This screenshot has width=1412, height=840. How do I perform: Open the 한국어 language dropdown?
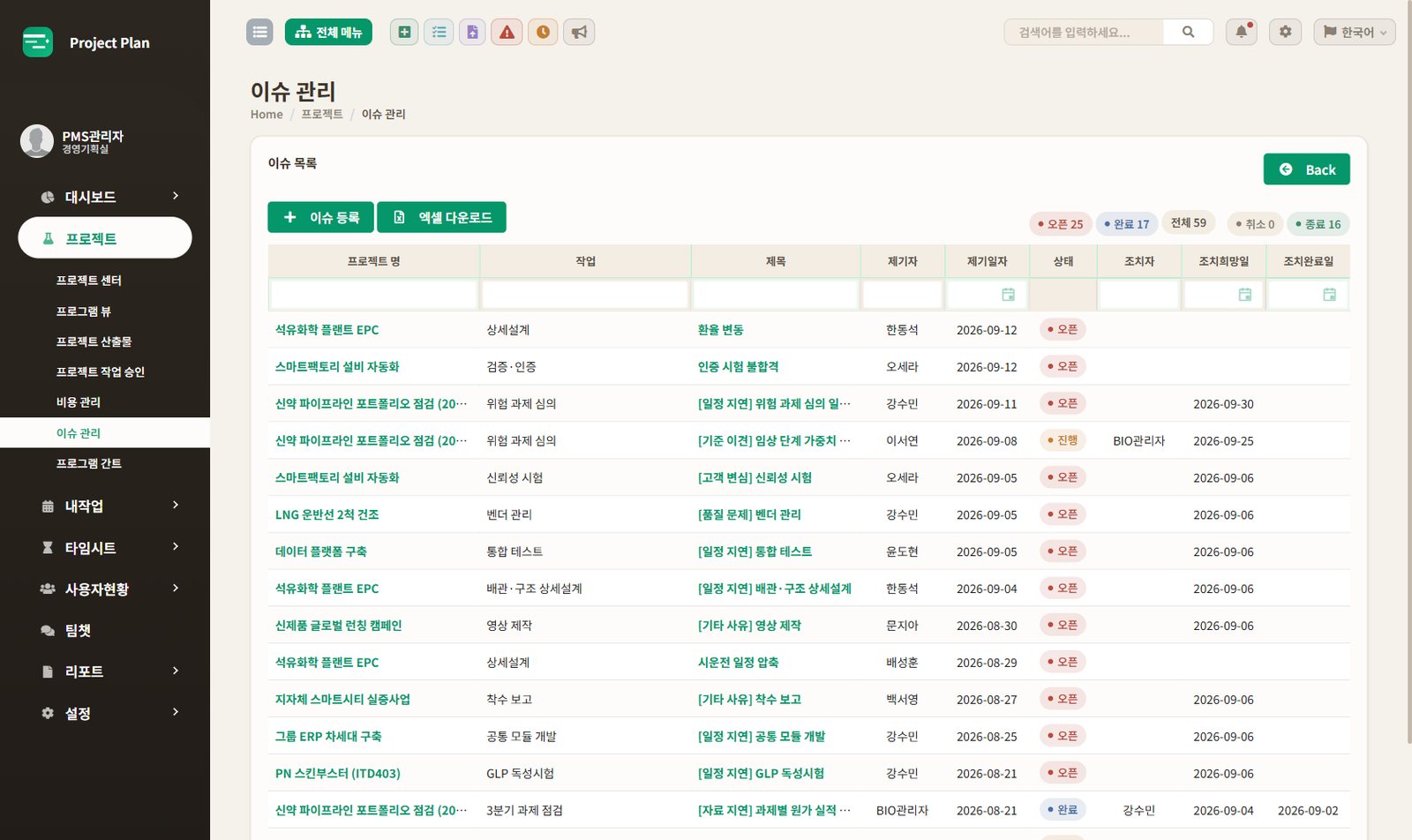(1355, 32)
